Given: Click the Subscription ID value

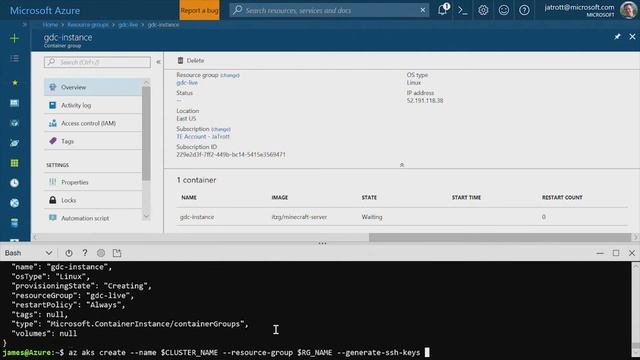Looking at the screenshot, I should point(231,155).
